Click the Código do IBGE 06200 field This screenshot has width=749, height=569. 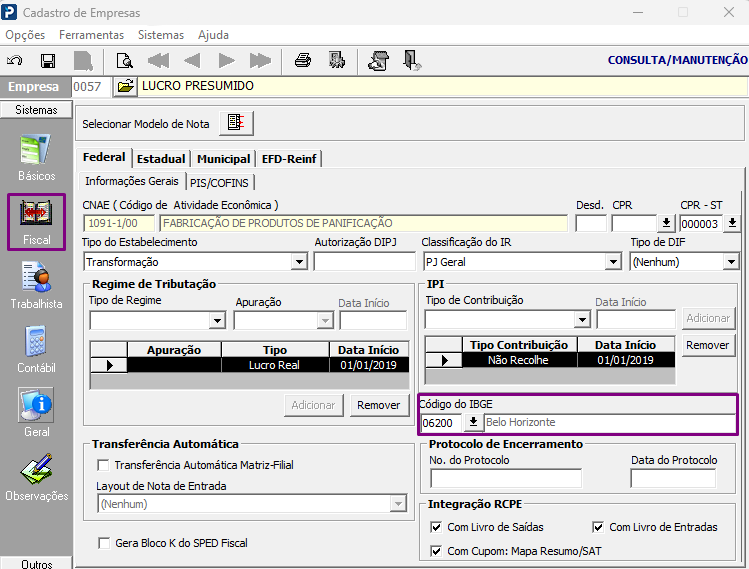tap(441, 423)
